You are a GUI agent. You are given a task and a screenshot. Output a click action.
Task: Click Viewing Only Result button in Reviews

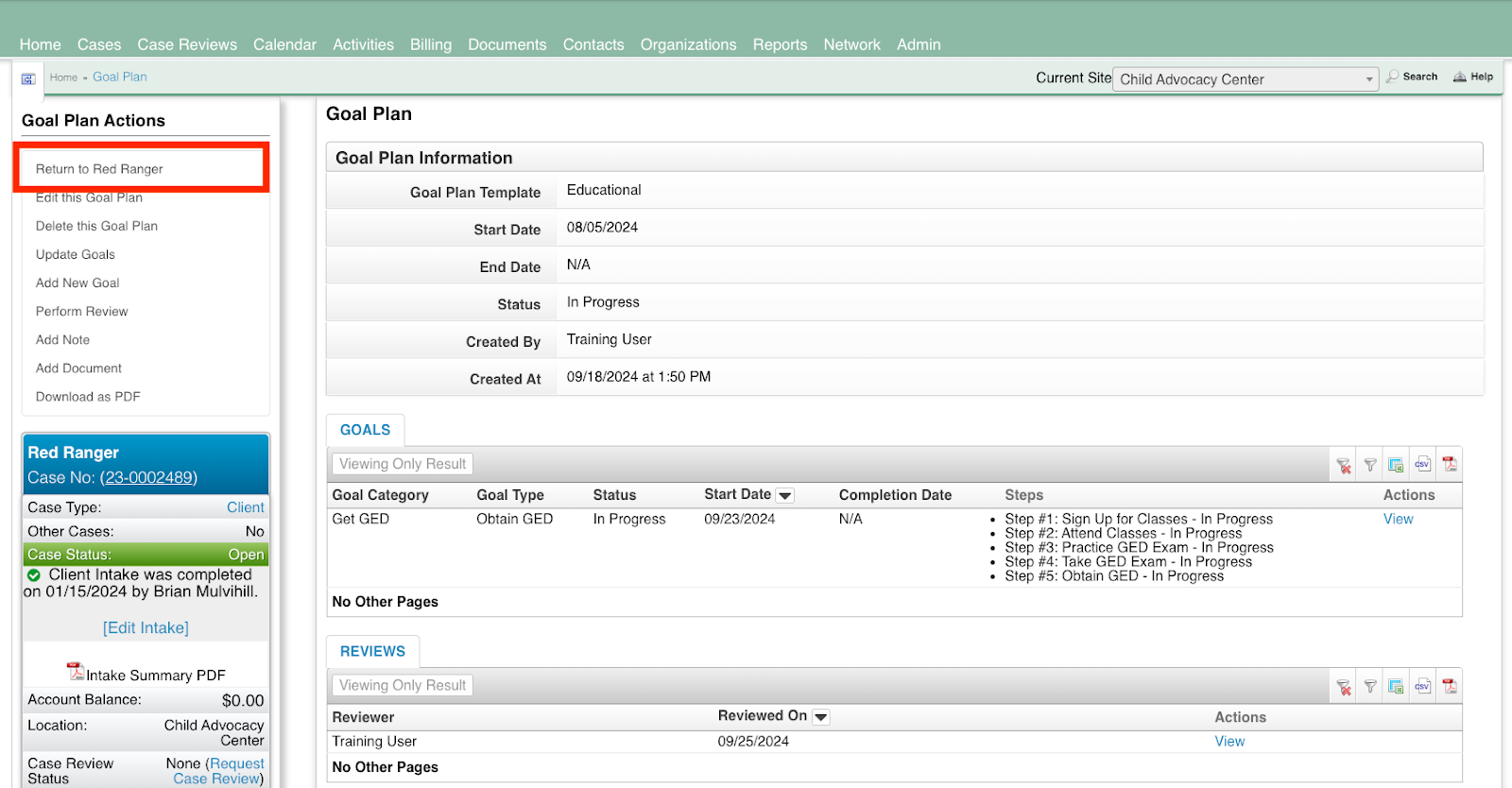403,686
